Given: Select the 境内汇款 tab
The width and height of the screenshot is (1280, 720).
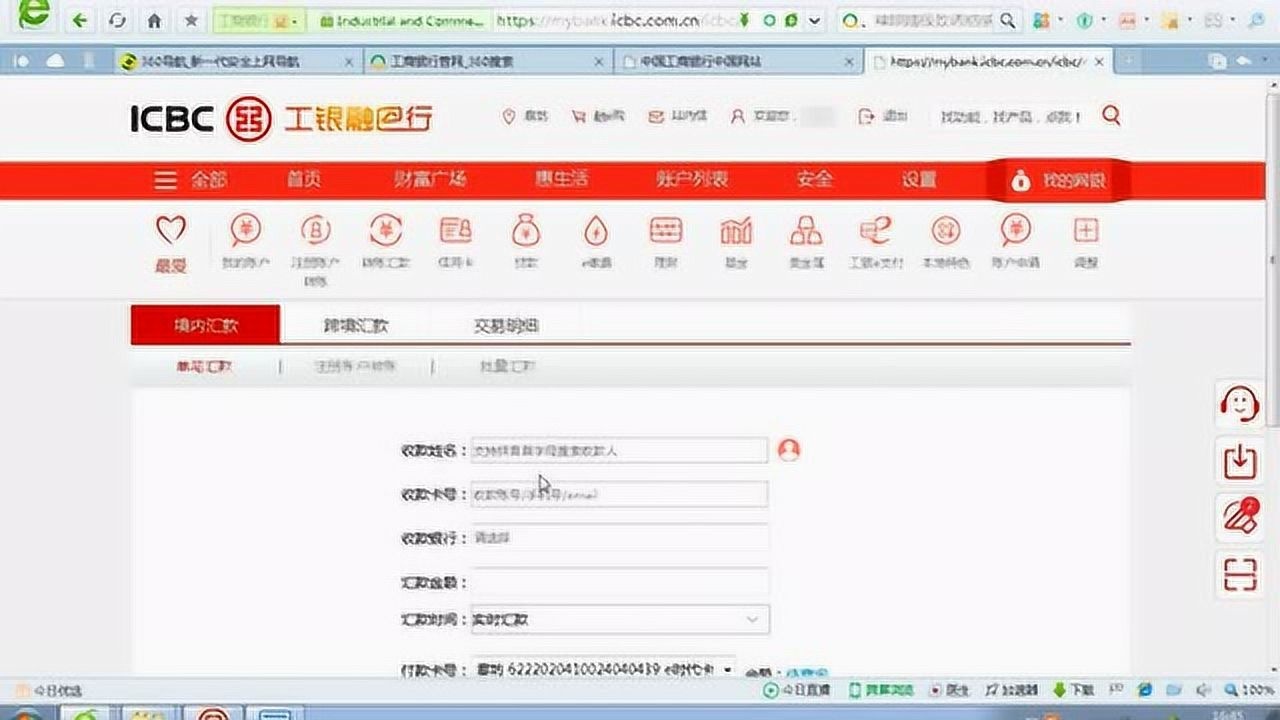Looking at the screenshot, I should (207, 326).
